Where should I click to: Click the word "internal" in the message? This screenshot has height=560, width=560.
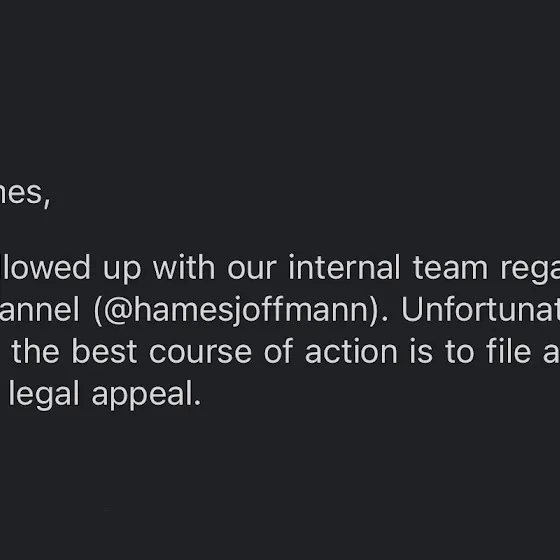coord(344,268)
